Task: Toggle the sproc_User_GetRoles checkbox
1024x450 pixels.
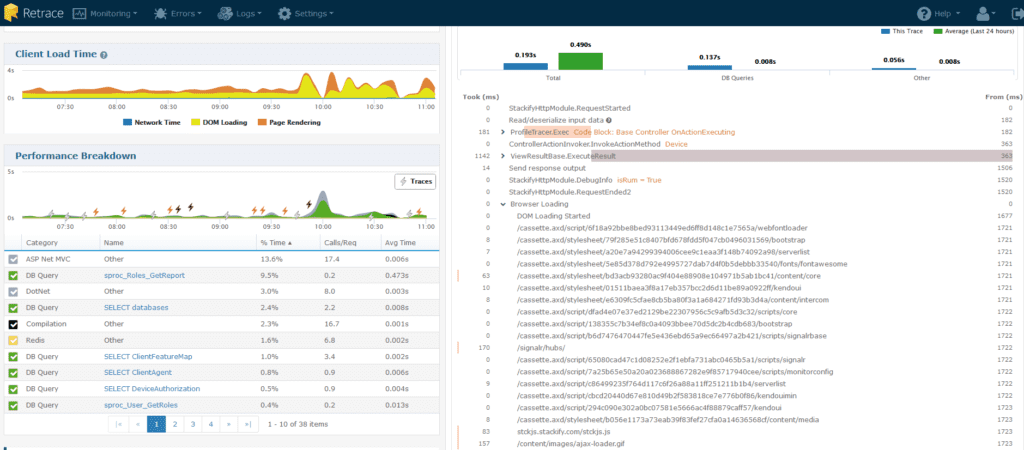Action: point(14,405)
